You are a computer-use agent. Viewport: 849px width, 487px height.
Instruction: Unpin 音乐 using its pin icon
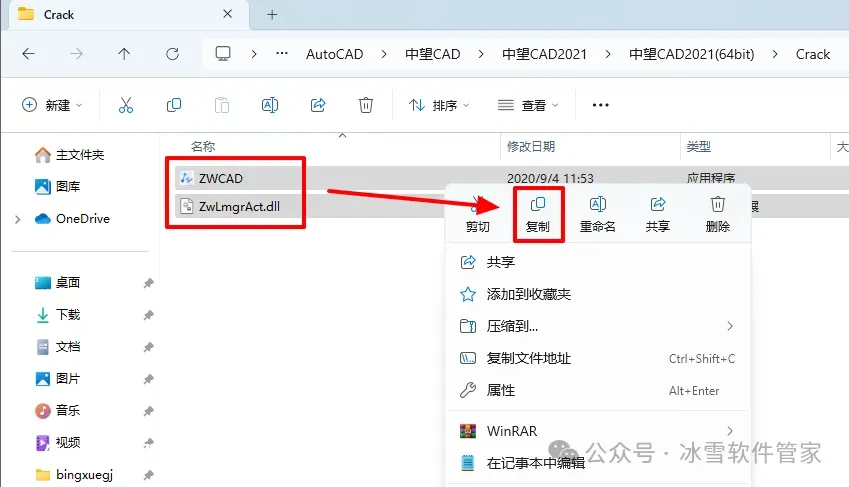tap(148, 411)
